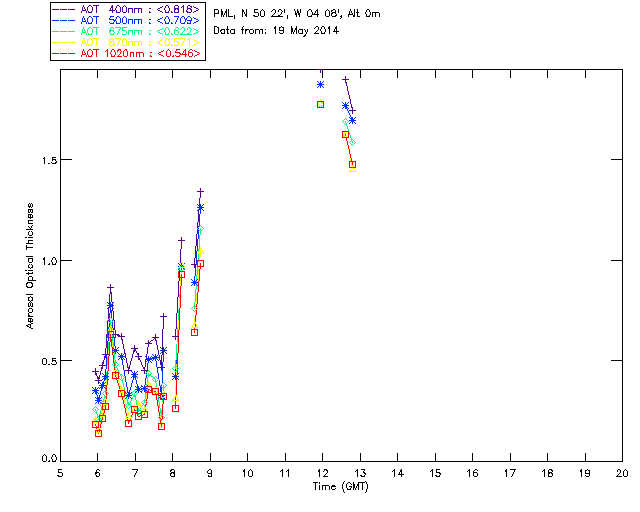Screen dimensions: 640x512
Task: Click the x-axis tick label 15
Action: coord(435,474)
